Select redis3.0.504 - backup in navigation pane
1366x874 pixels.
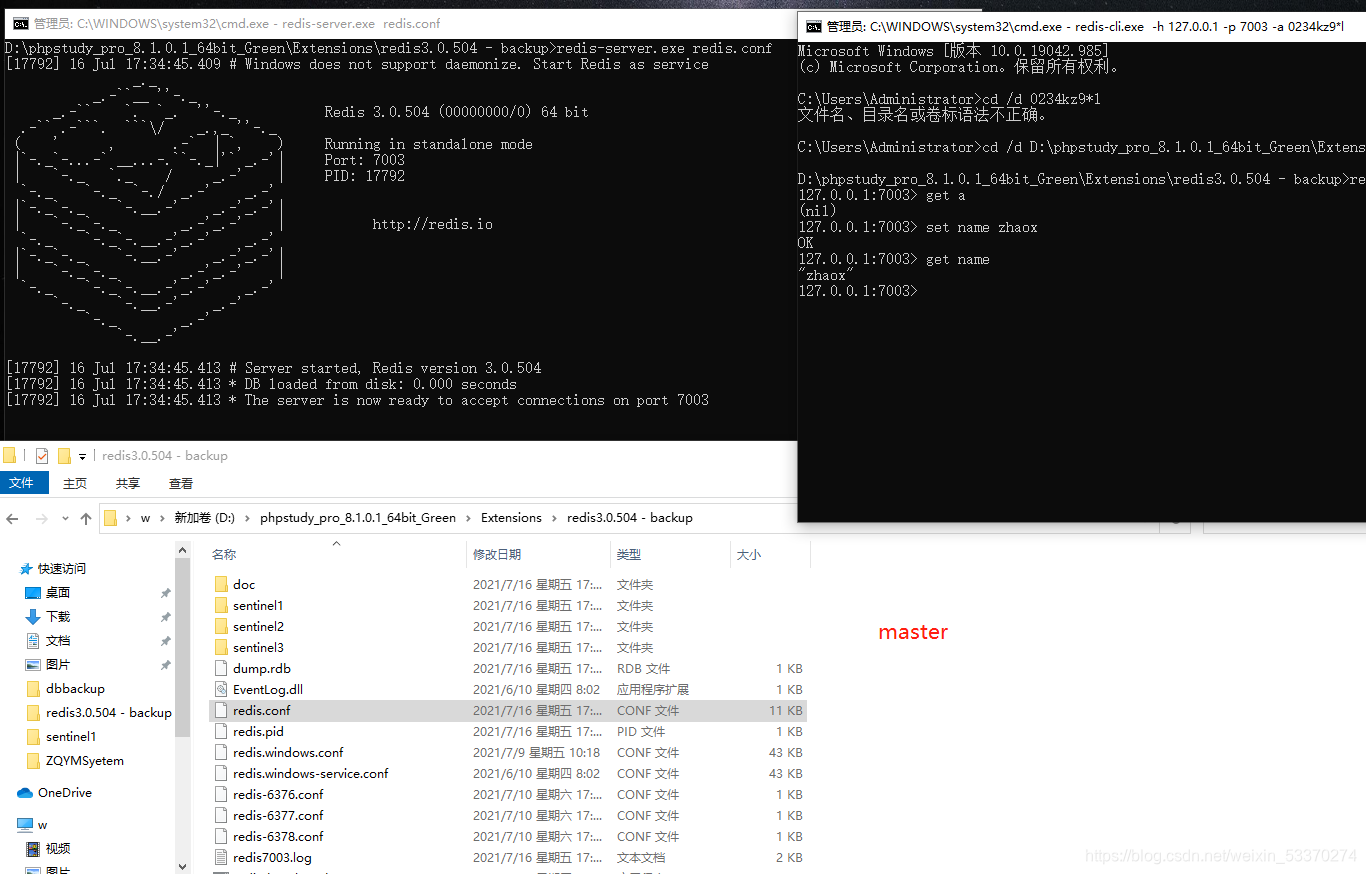[x=109, y=712]
